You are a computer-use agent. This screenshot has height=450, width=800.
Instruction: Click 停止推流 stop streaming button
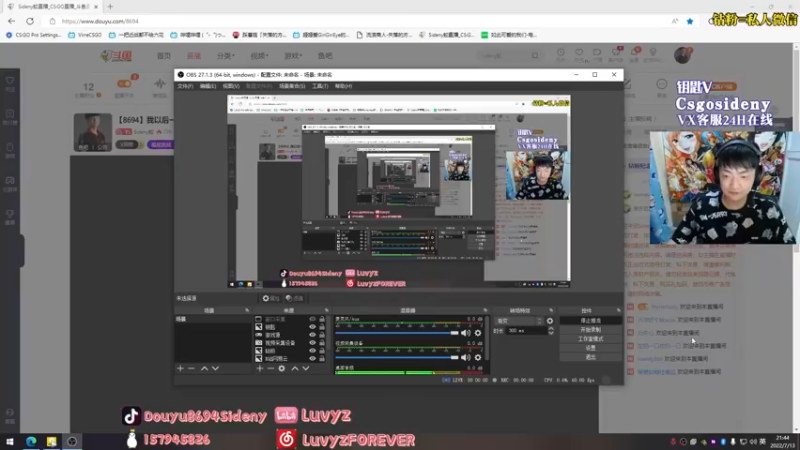pos(590,320)
